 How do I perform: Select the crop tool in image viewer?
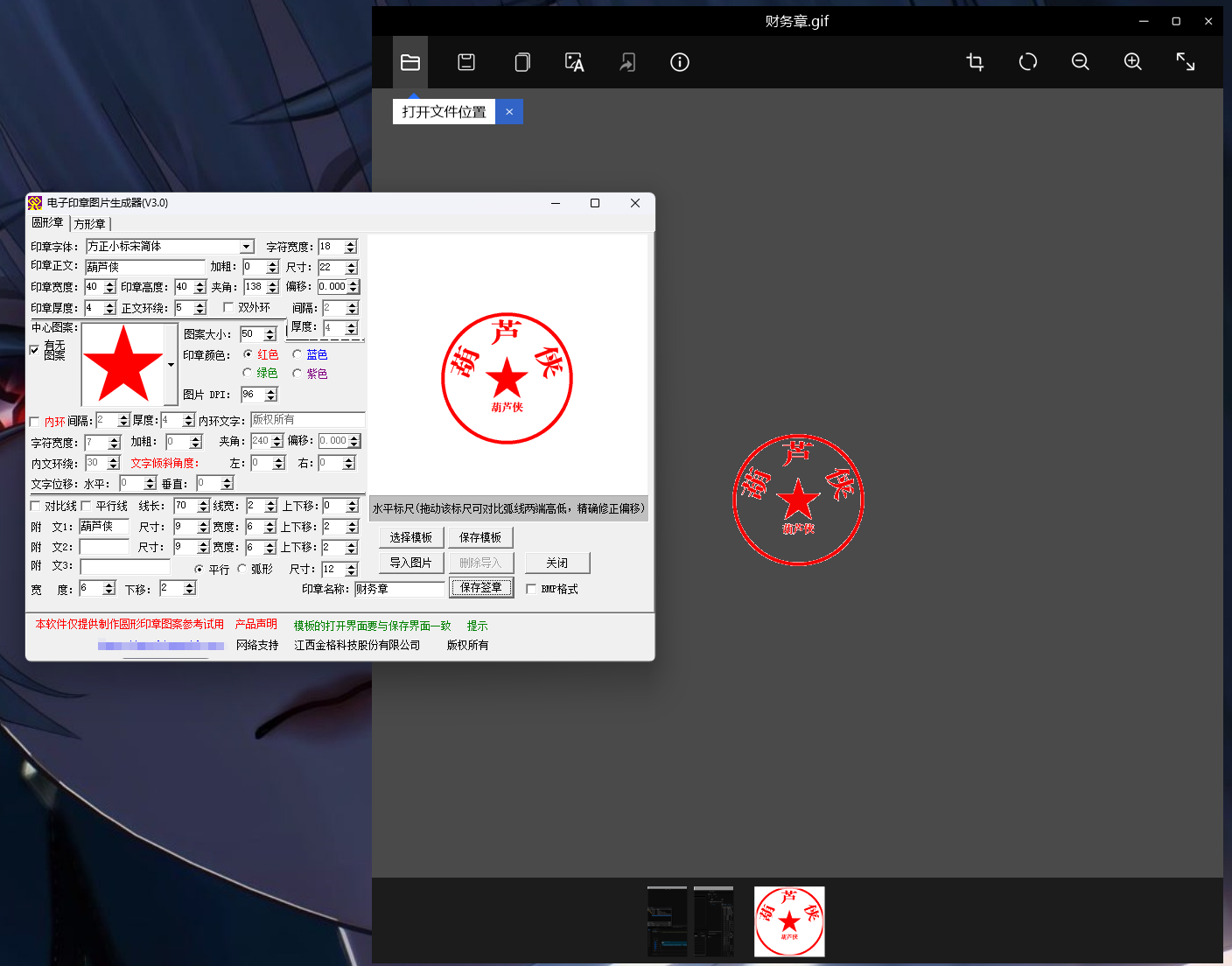(x=976, y=61)
